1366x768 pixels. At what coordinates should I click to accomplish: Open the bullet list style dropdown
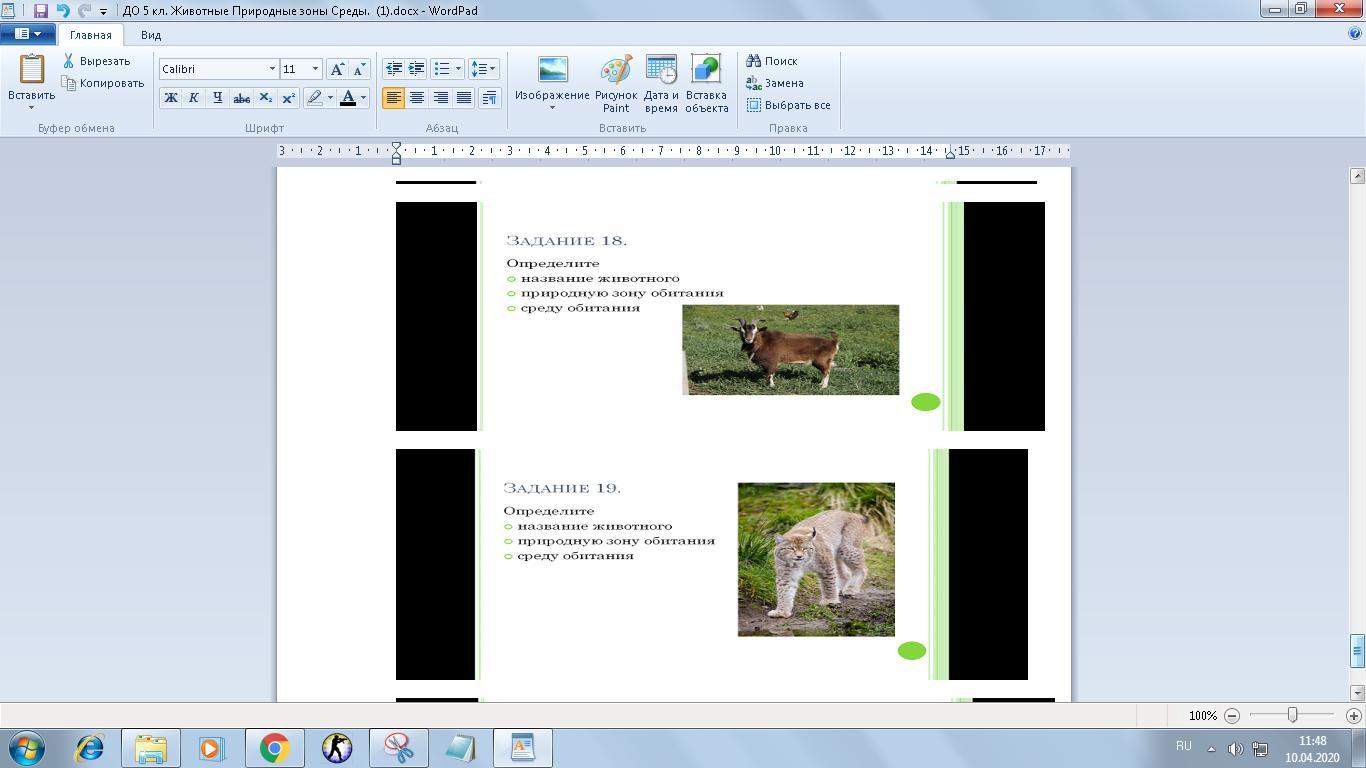coord(458,69)
